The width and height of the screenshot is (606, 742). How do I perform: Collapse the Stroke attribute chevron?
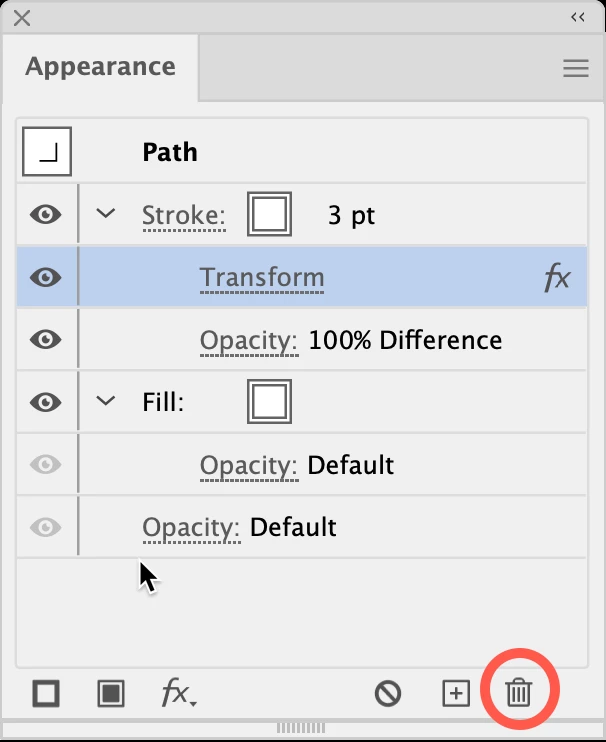point(105,213)
